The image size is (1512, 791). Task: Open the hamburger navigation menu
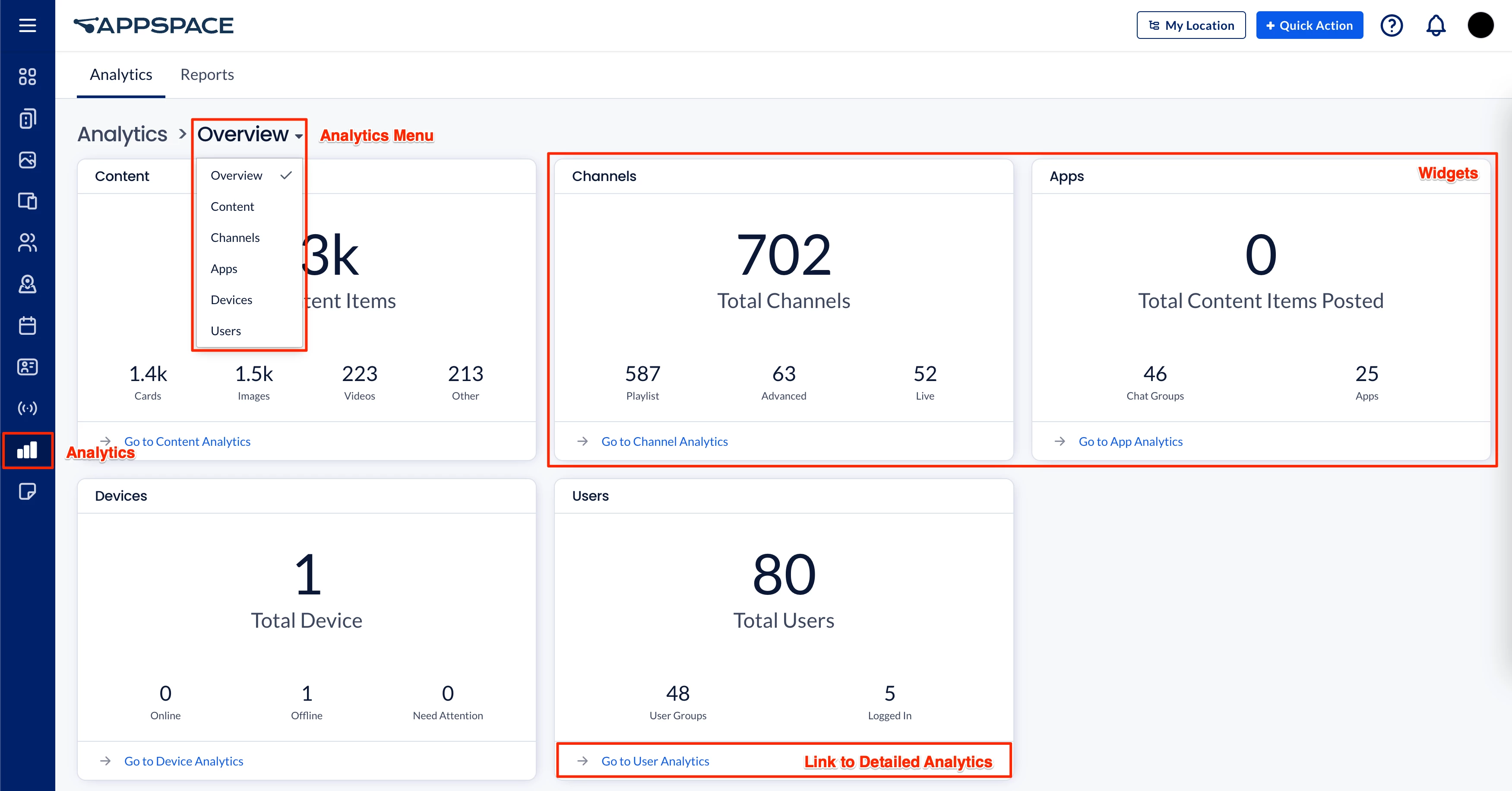pyautogui.click(x=28, y=25)
